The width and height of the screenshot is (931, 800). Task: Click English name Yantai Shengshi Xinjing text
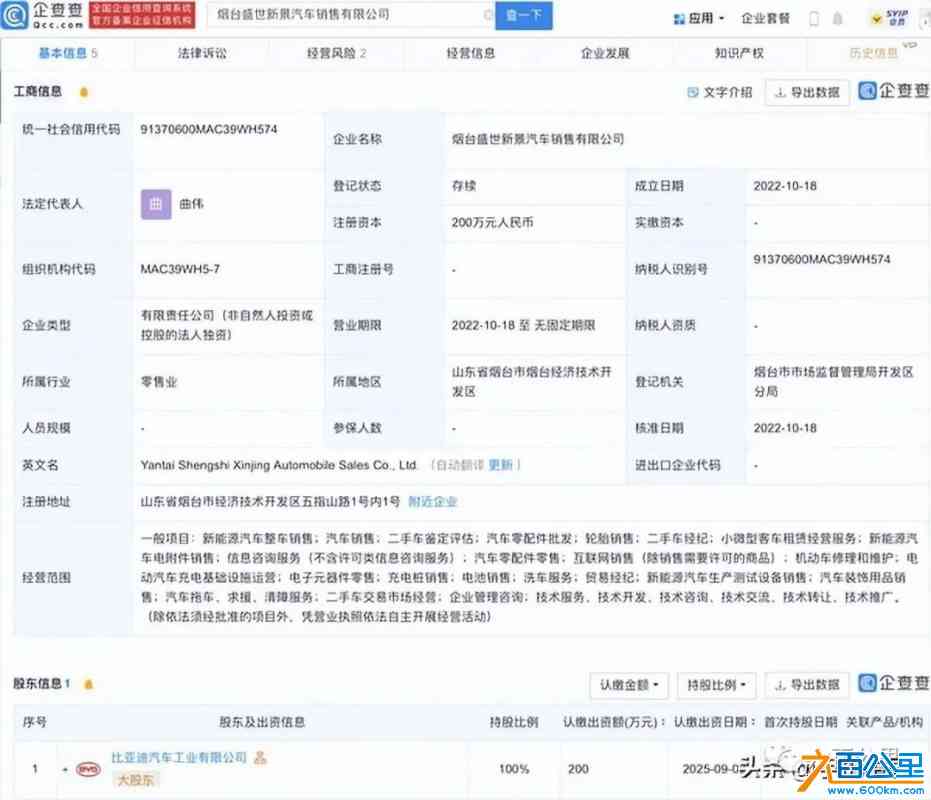coord(279,465)
